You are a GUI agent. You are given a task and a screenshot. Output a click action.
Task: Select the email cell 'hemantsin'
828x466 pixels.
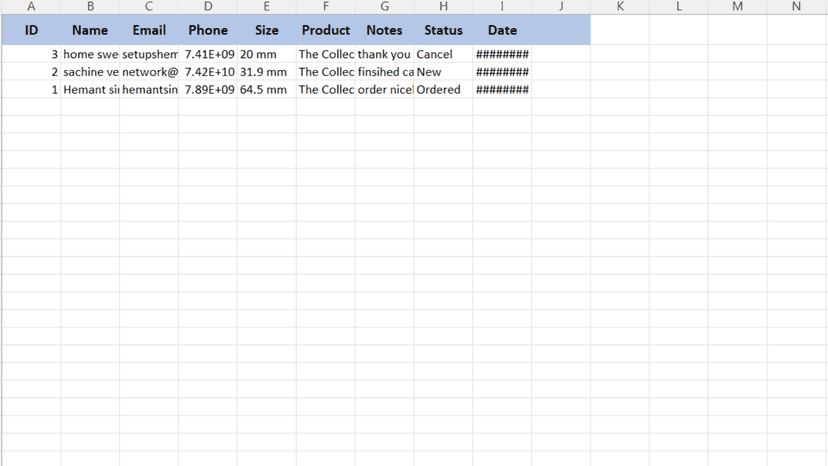[x=149, y=89]
